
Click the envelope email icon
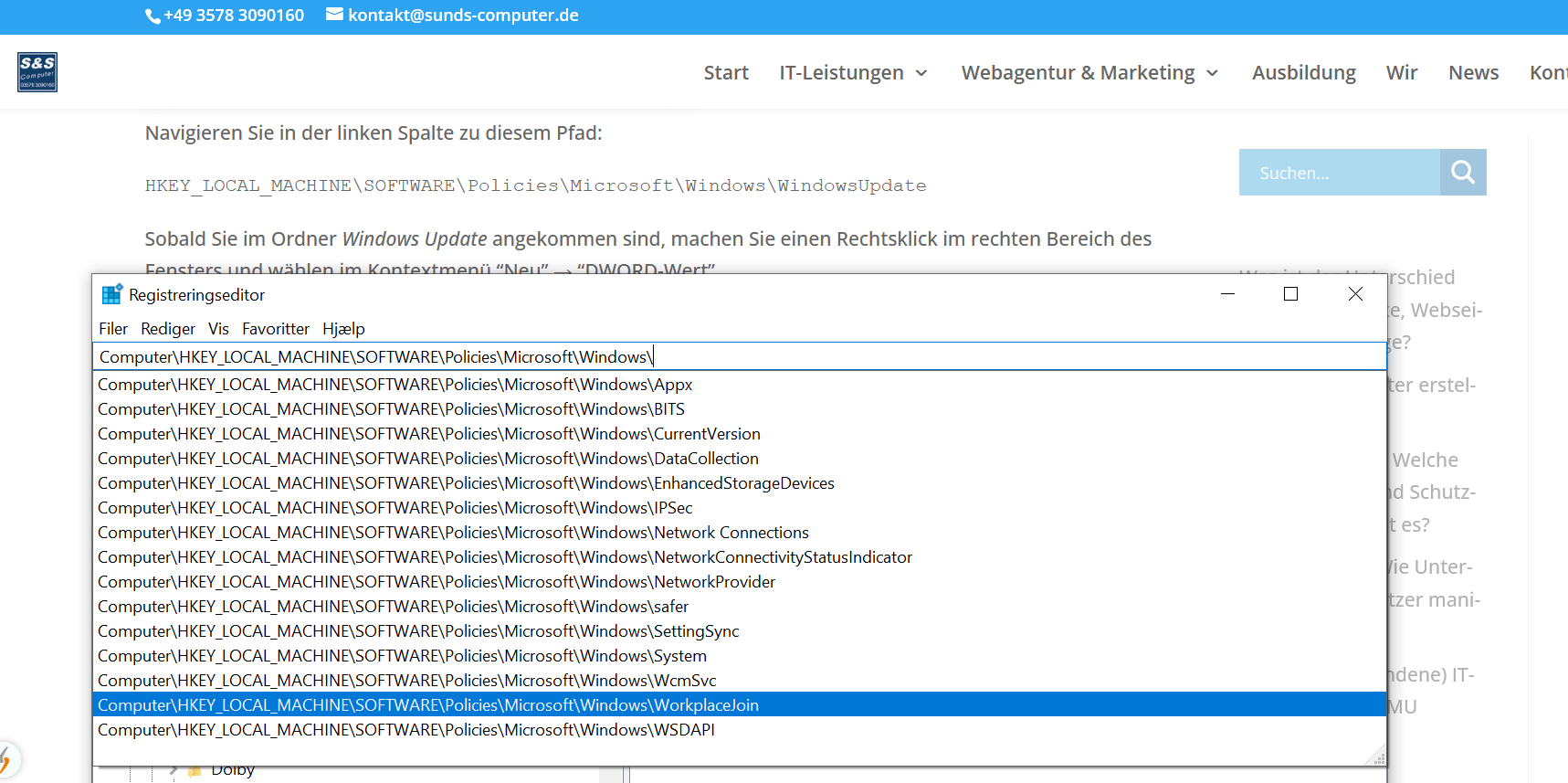pos(334,15)
